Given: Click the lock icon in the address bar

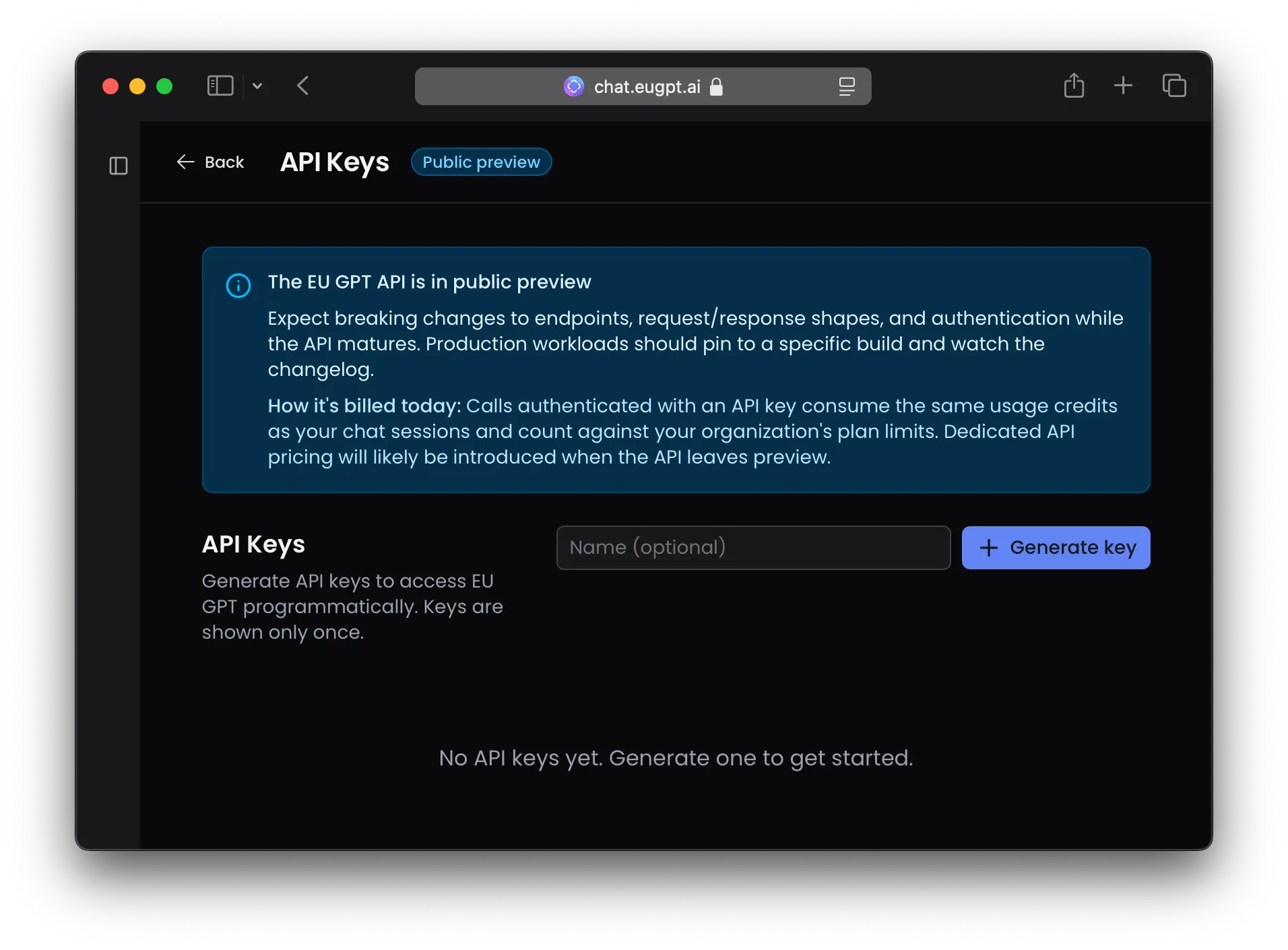Looking at the screenshot, I should click(x=716, y=86).
